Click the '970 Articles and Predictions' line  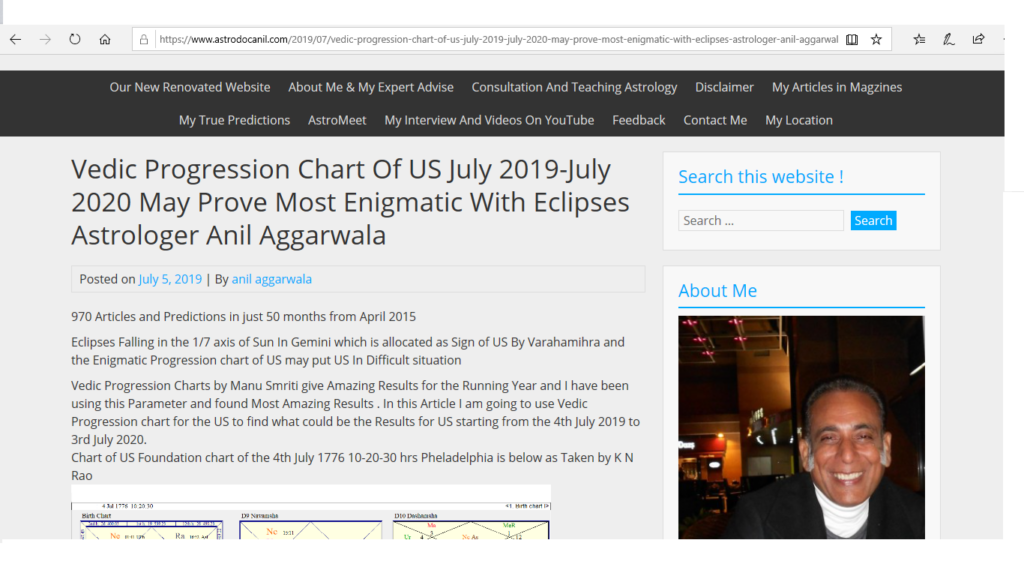pyautogui.click(x=244, y=317)
